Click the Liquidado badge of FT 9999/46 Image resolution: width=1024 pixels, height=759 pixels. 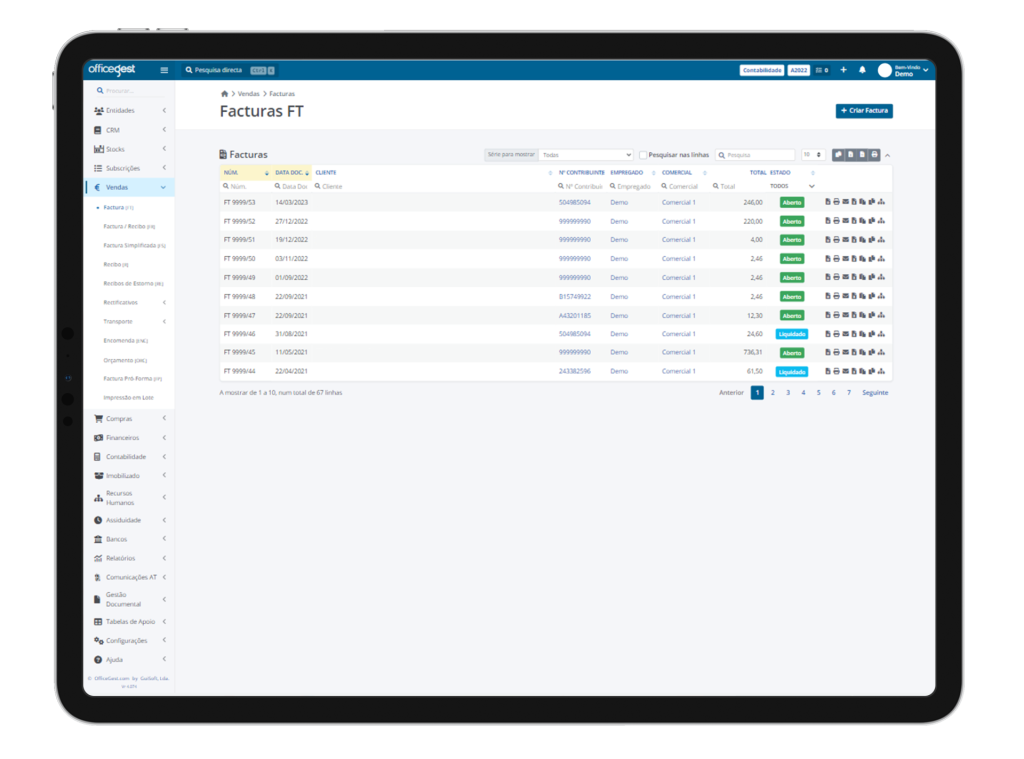(x=792, y=334)
